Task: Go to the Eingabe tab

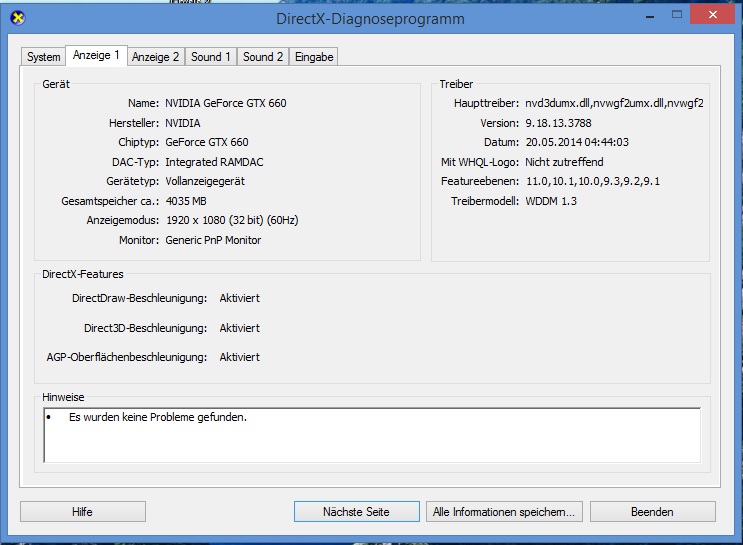Action: (x=314, y=57)
